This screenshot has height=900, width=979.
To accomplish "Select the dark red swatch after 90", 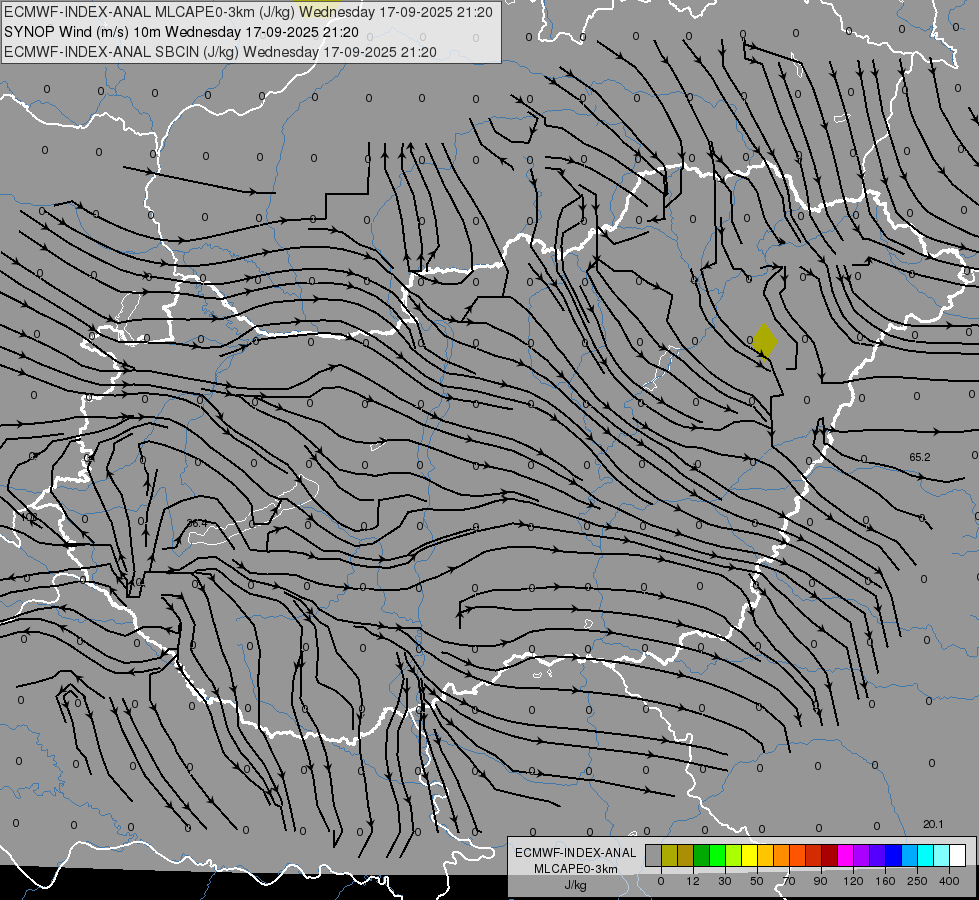I will (x=829, y=856).
